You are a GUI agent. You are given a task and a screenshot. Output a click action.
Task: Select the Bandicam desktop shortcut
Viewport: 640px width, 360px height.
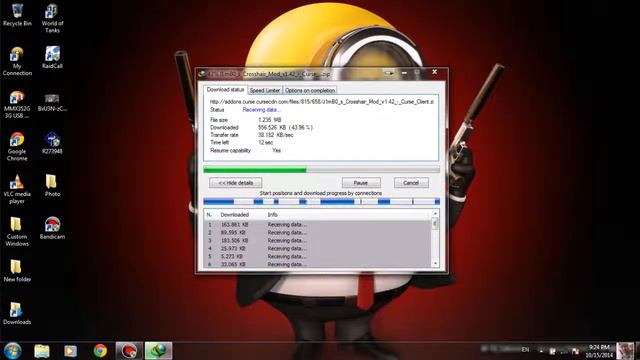click(x=52, y=228)
